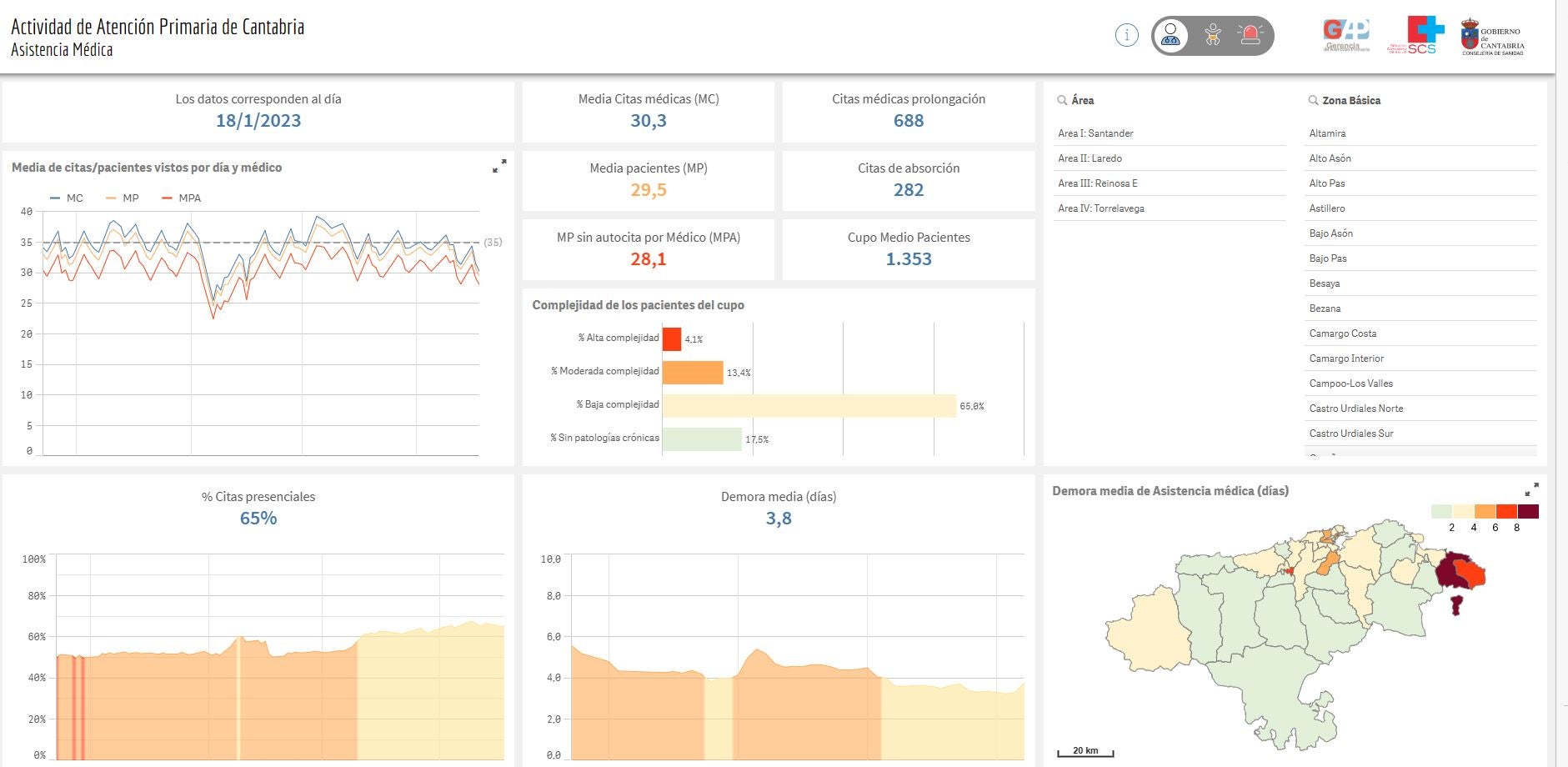Expand the citas/pacientes line chart to fullscreen
Image resolution: width=1568 pixels, height=767 pixels.
click(x=499, y=167)
